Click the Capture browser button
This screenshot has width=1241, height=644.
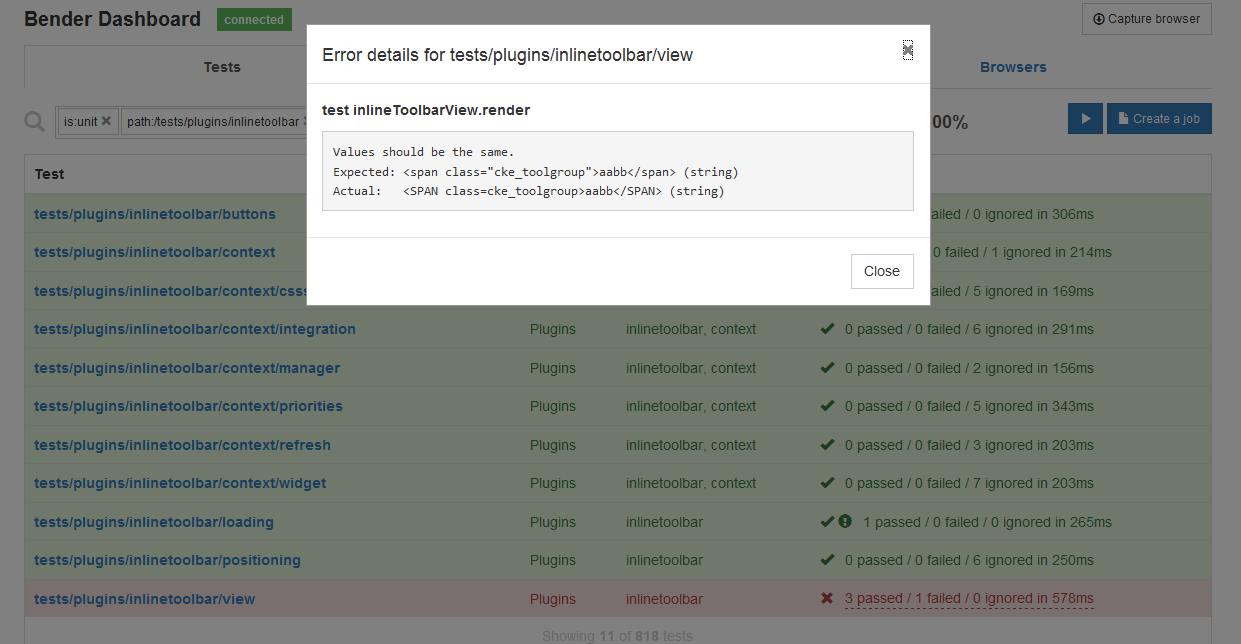pyautogui.click(x=1147, y=19)
